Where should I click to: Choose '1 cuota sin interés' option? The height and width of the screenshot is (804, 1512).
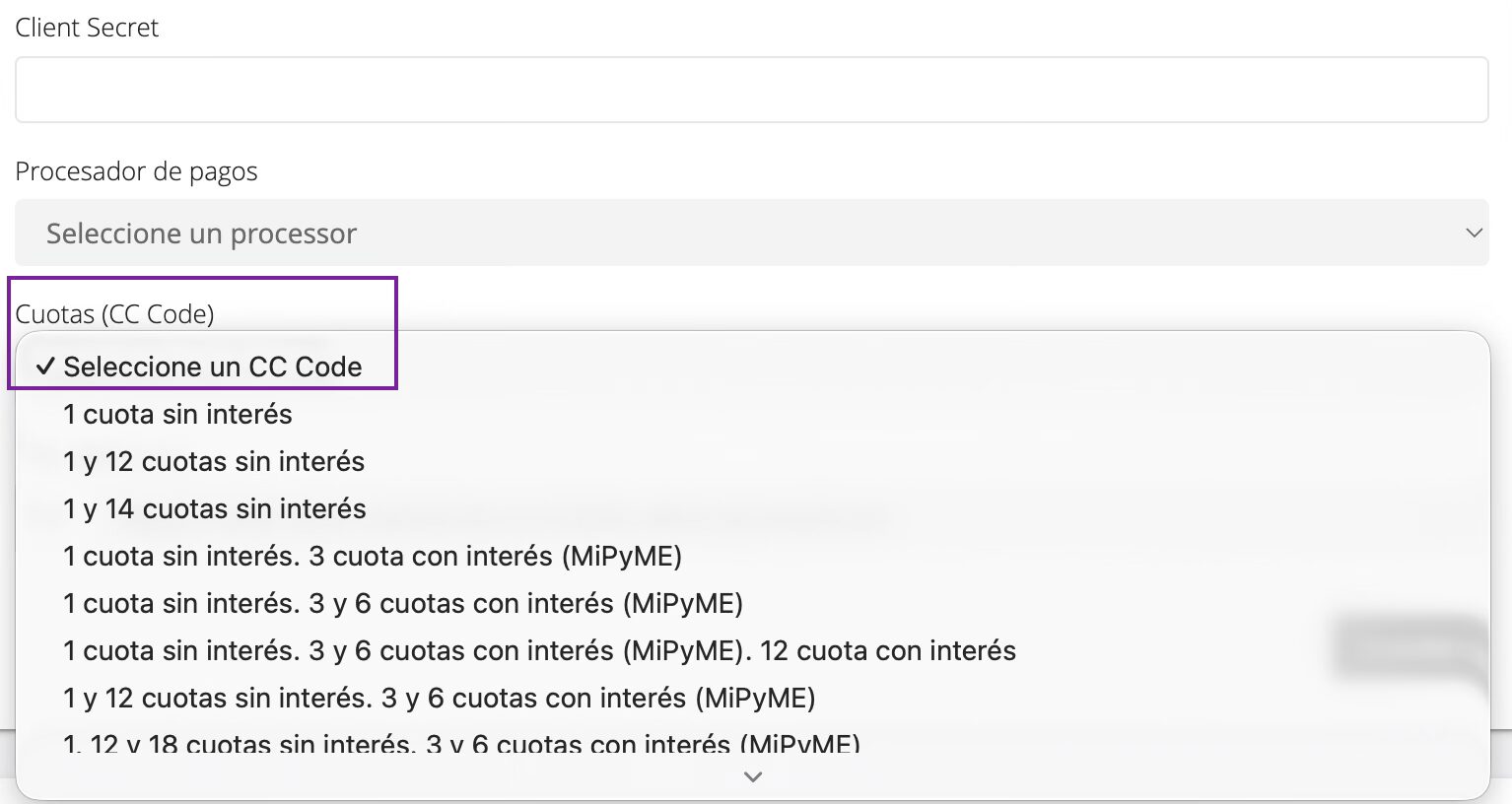[753, 414]
